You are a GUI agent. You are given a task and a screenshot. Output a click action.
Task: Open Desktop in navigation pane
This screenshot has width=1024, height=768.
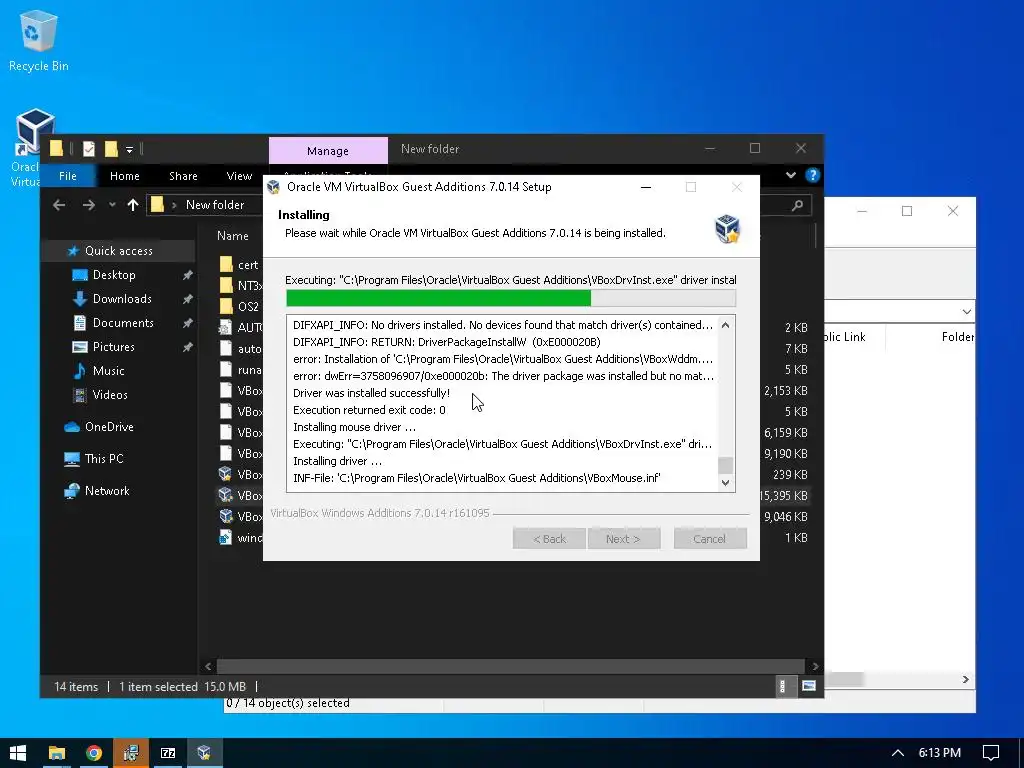114,275
